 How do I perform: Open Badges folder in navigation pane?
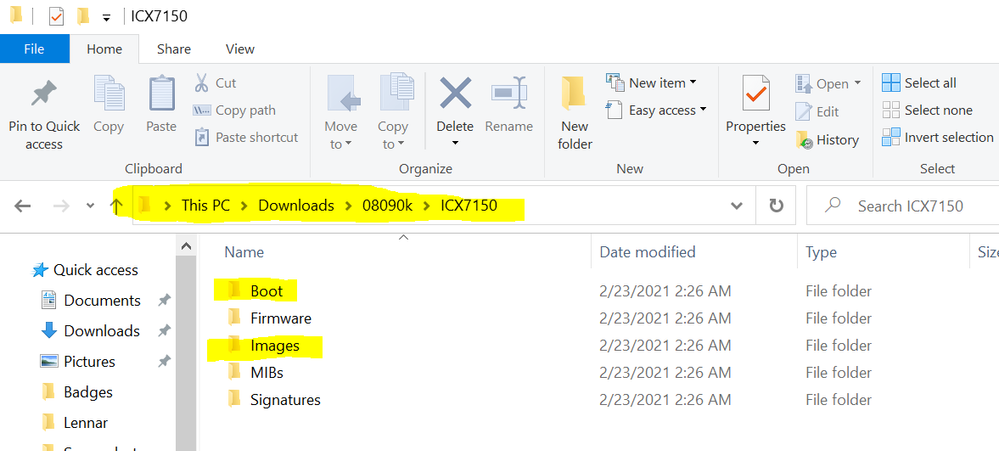(x=88, y=392)
